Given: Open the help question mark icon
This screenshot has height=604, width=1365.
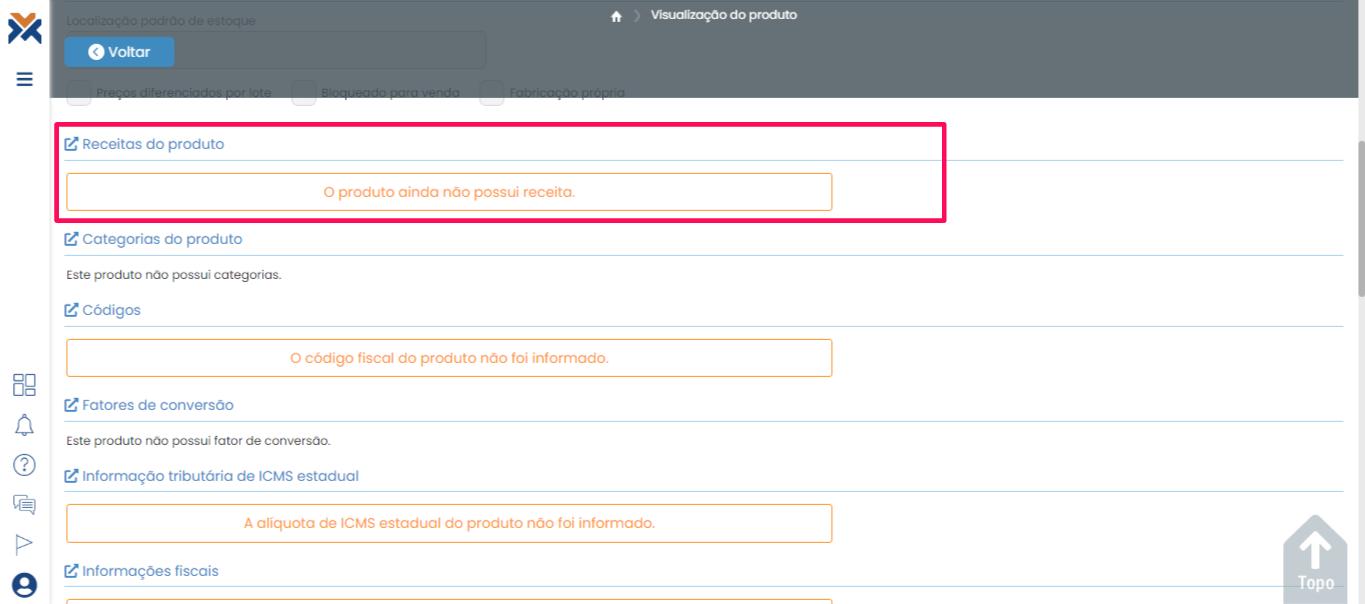Looking at the screenshot, I should pyautogui.click(x=24, y=465).
